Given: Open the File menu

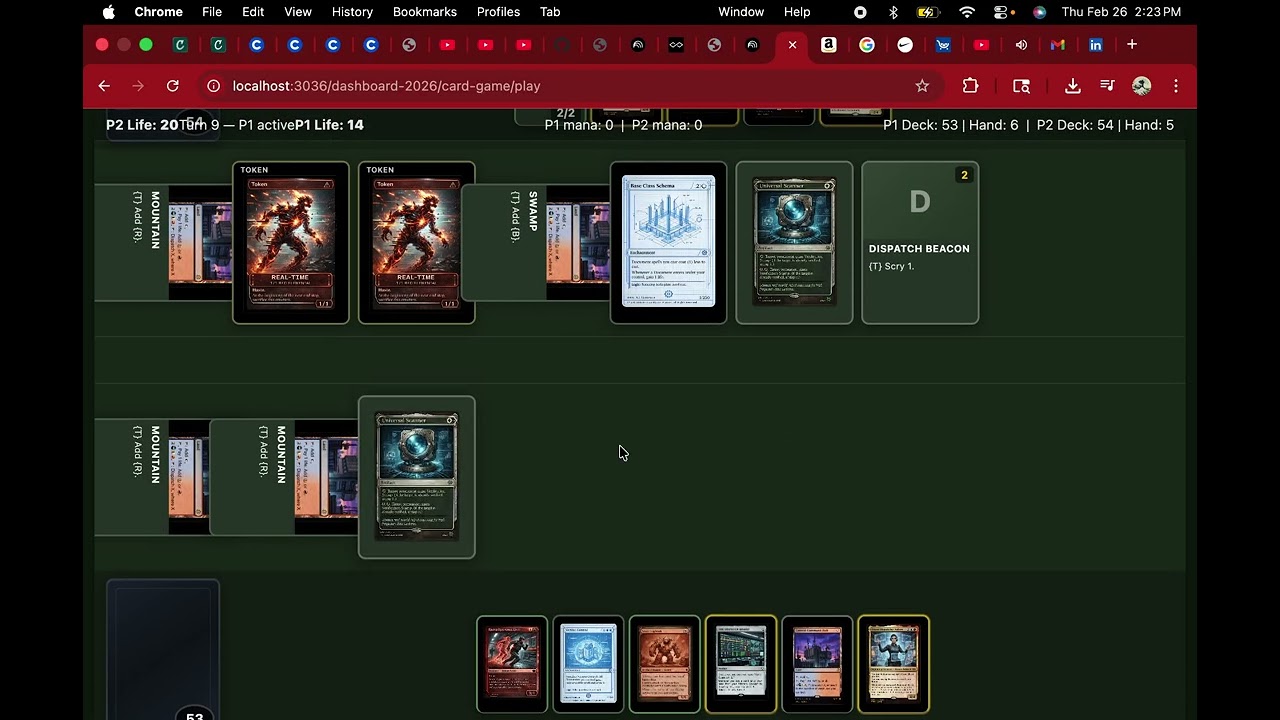Looking at the screenshot, I should pyautogui.click(x=212, y=12).
